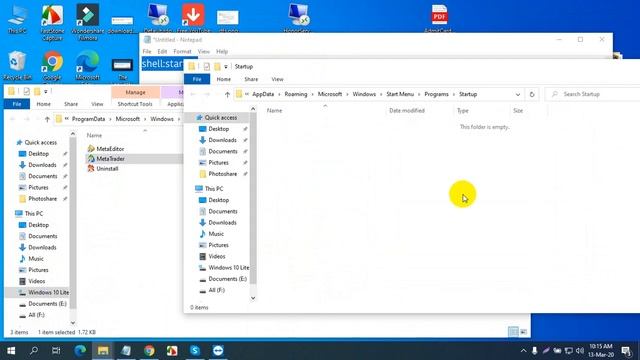Screen dimensions: 640x360
Task: Click ProgramData in back Explorer breadcrumb
Action: 88,119
